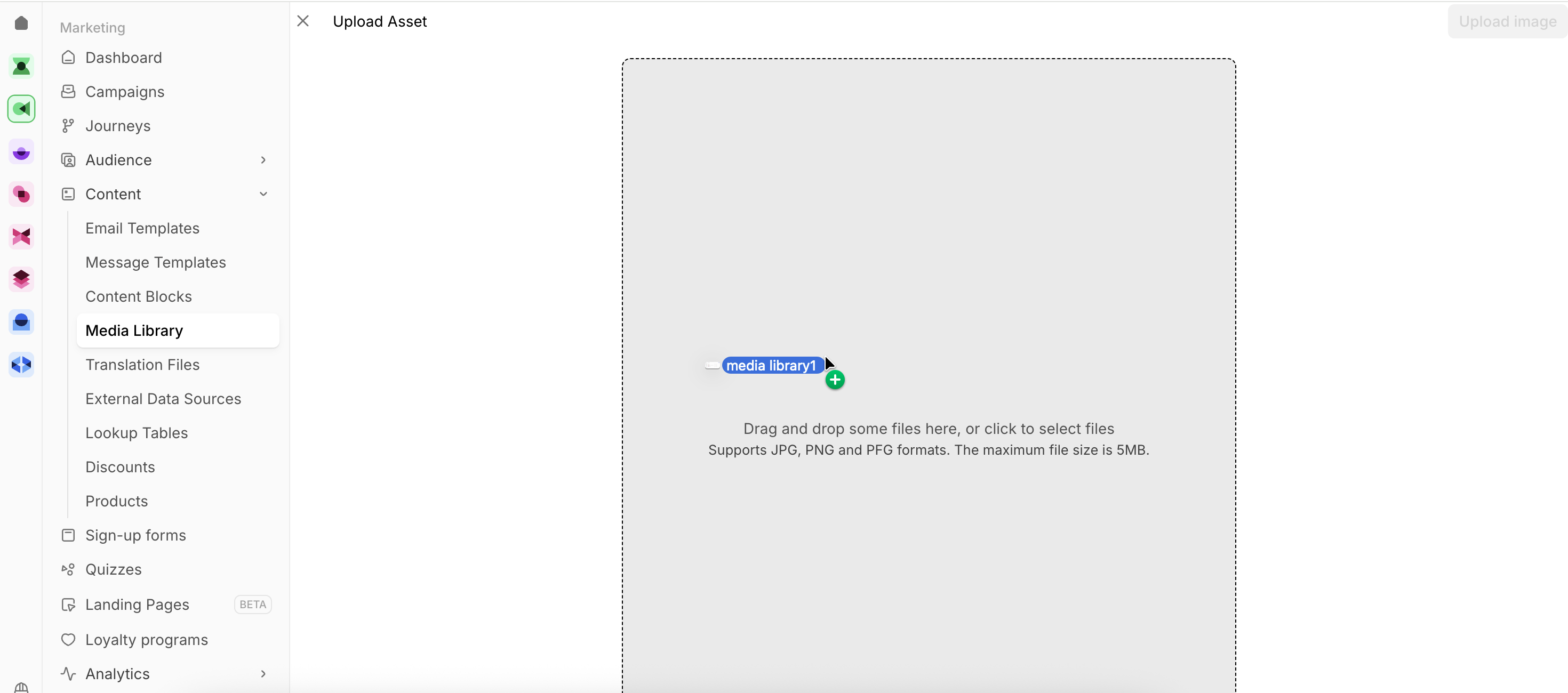Screen dimensions: 1568x693
Task: Collapse the Content section chevron
Action: (x=263, y=194)
